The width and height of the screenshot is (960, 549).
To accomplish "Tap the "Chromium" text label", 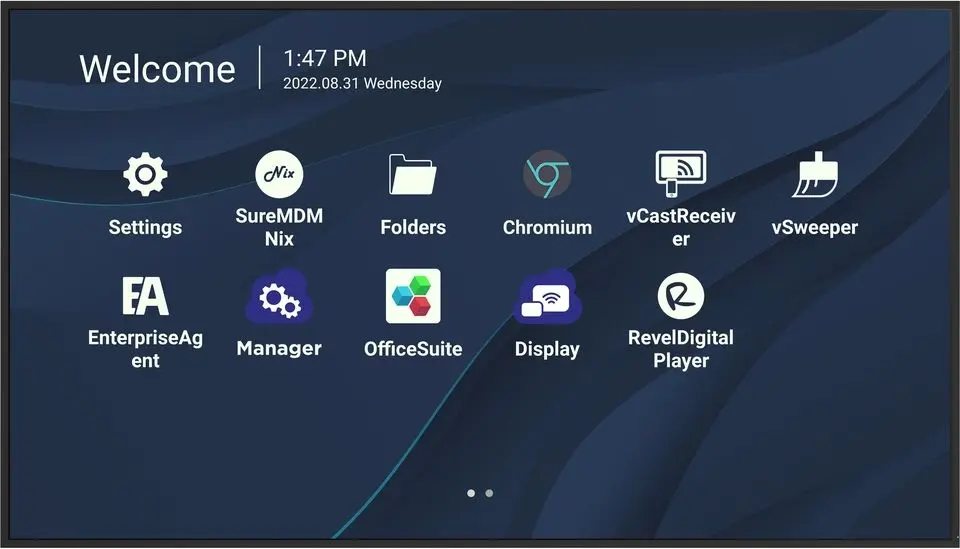I will coord(547,228).
